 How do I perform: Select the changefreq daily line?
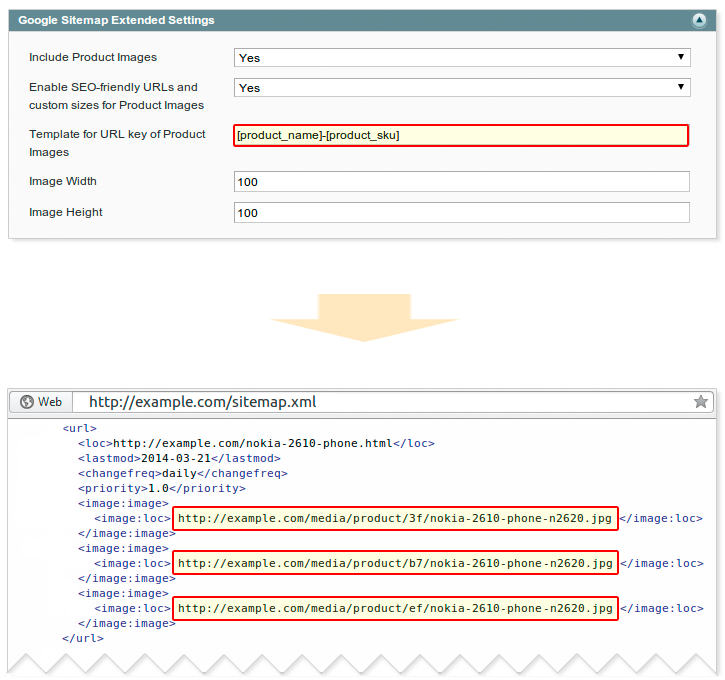click(182, 473)
